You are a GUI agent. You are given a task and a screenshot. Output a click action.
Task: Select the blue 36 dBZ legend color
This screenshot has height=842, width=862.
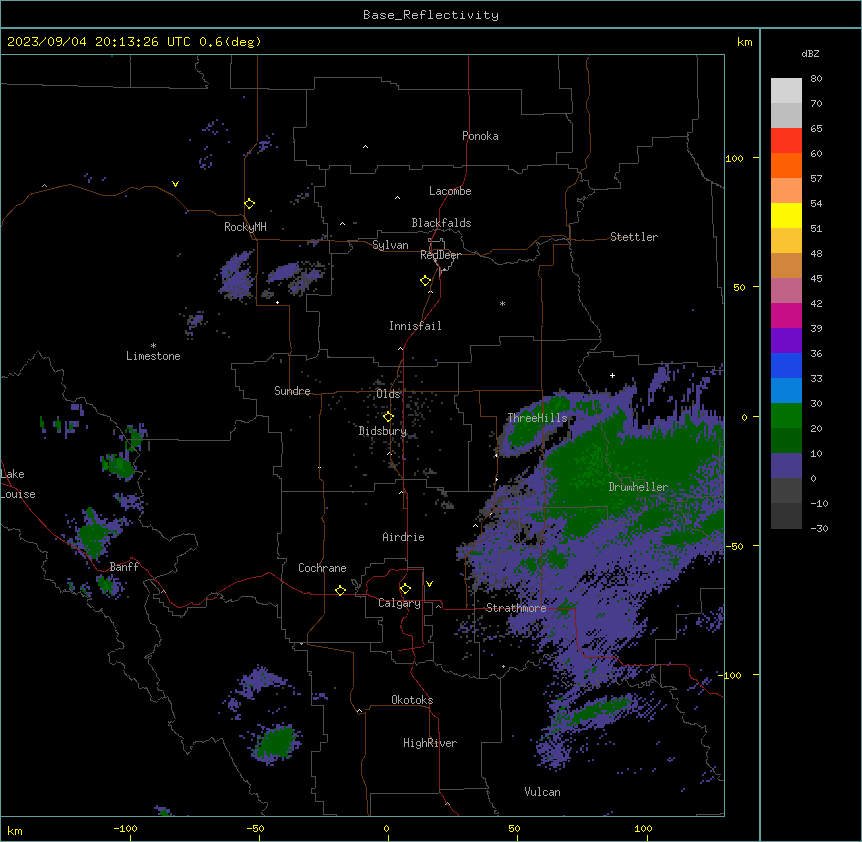[x=786, y=365]
